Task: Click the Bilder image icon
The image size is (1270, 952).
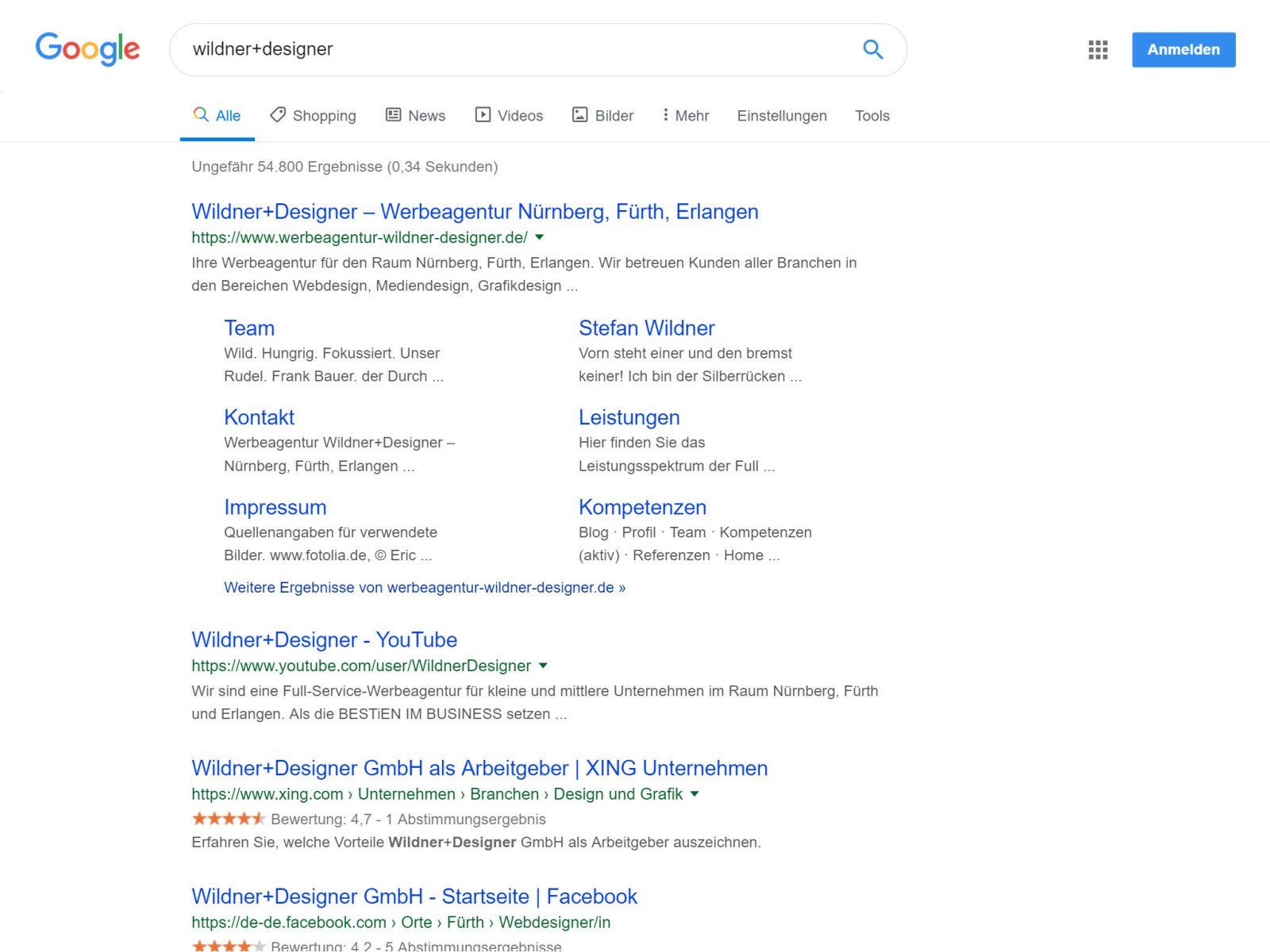Action: (579, 115)
